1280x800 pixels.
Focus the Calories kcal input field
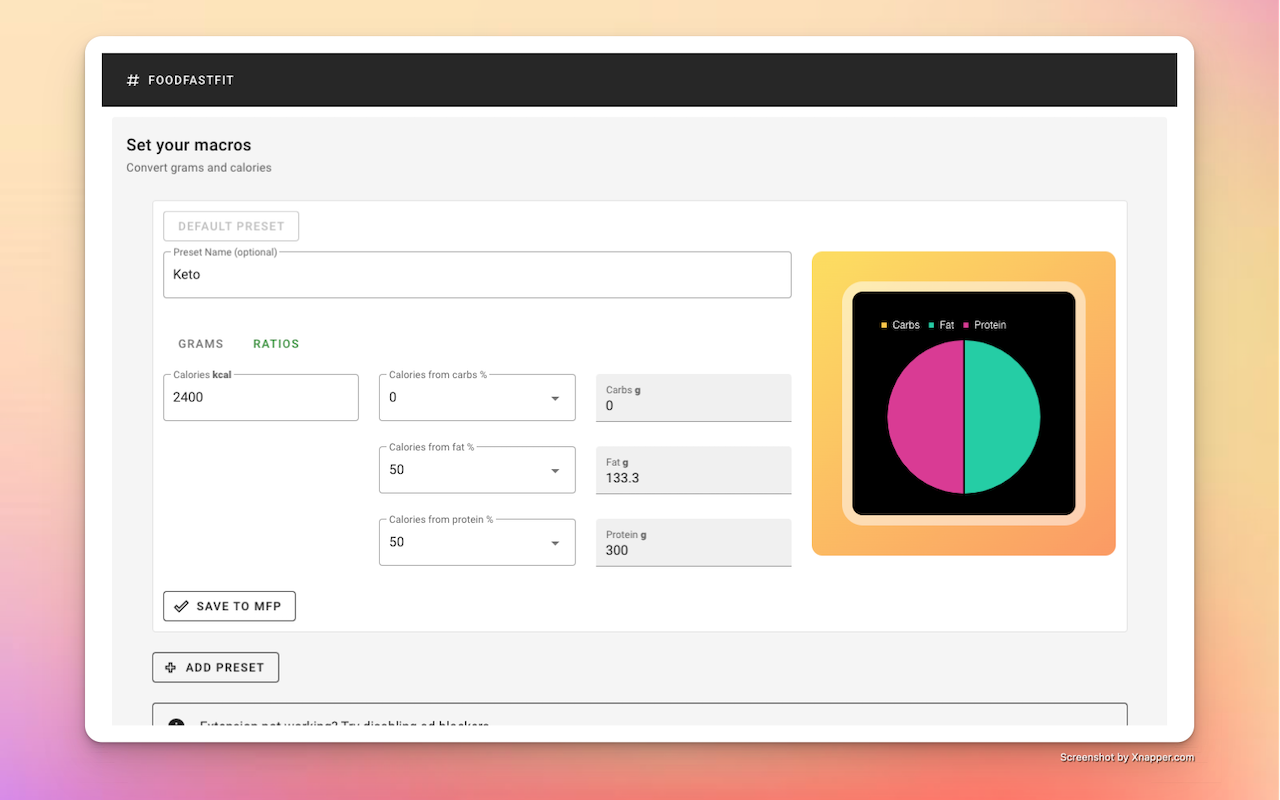point(261,397)
